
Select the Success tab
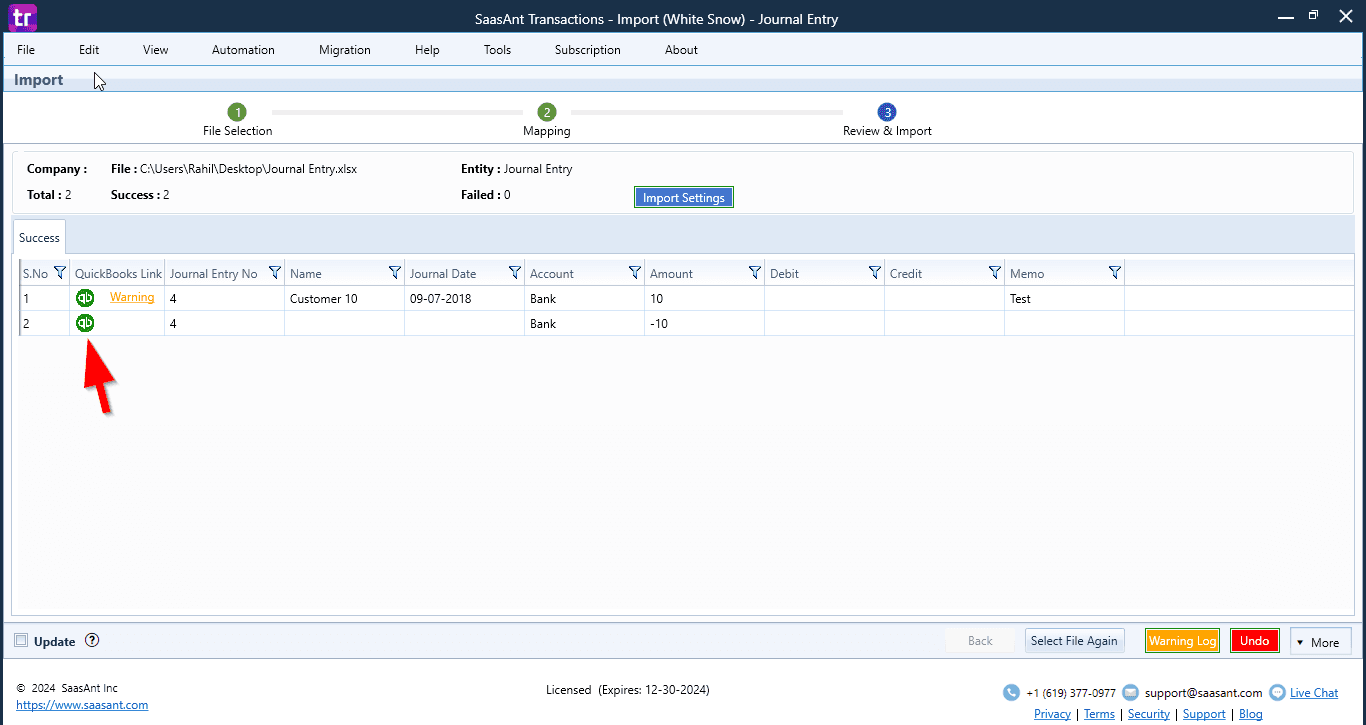click(39, 238)
